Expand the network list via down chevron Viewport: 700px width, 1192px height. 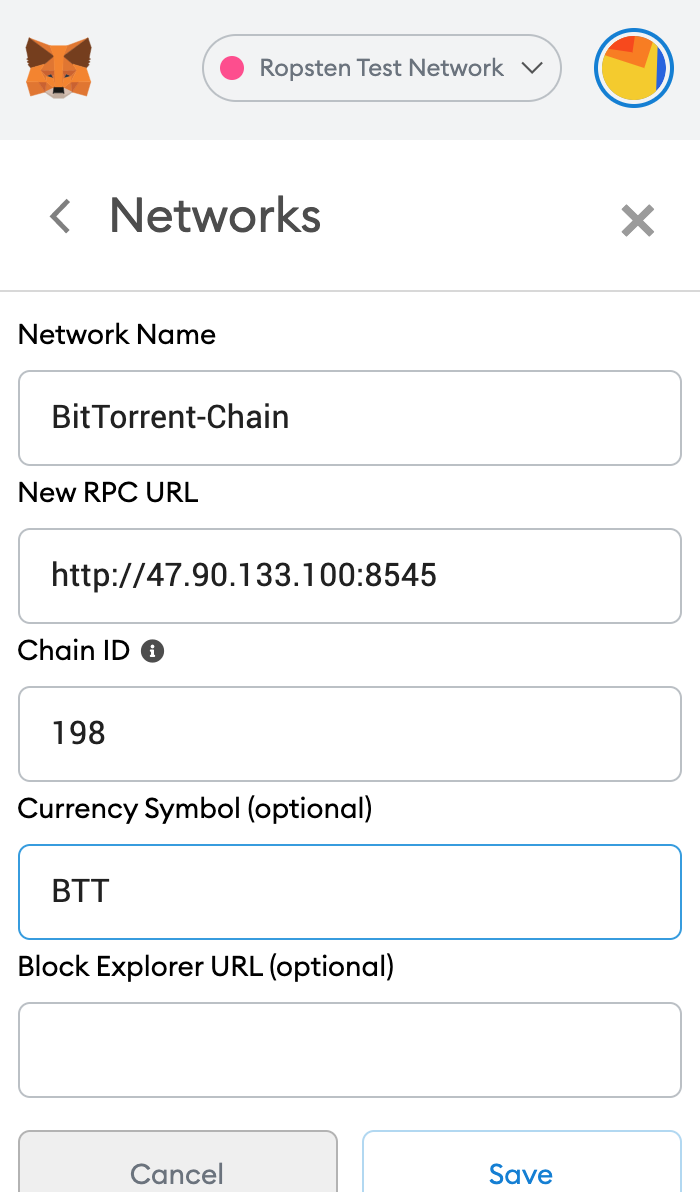point(533,68)
